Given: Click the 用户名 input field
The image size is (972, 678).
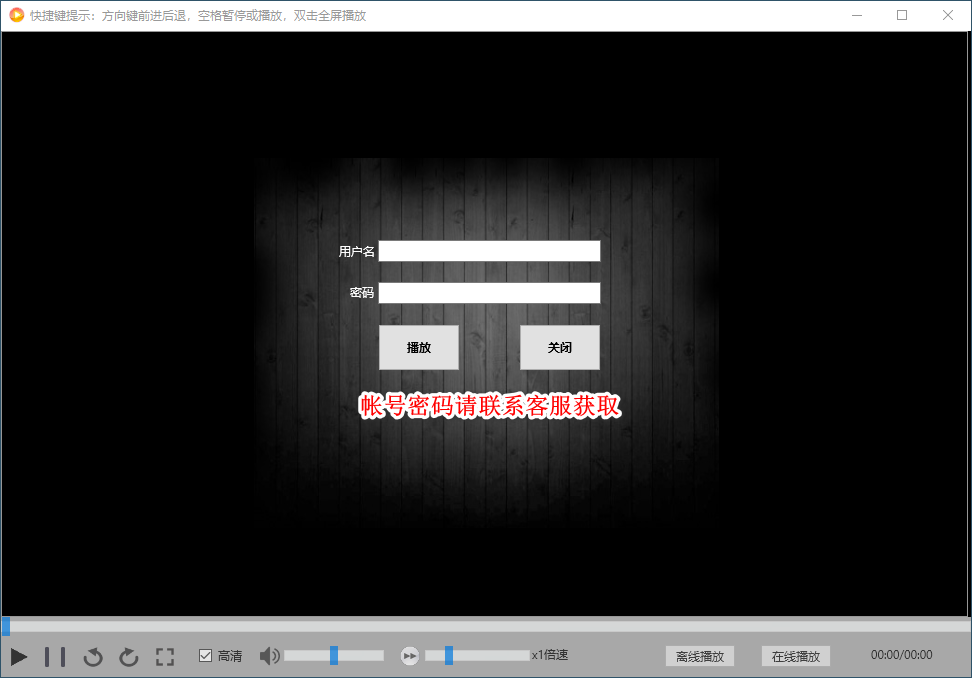Looking at the screenshot, I should (490, 251).
